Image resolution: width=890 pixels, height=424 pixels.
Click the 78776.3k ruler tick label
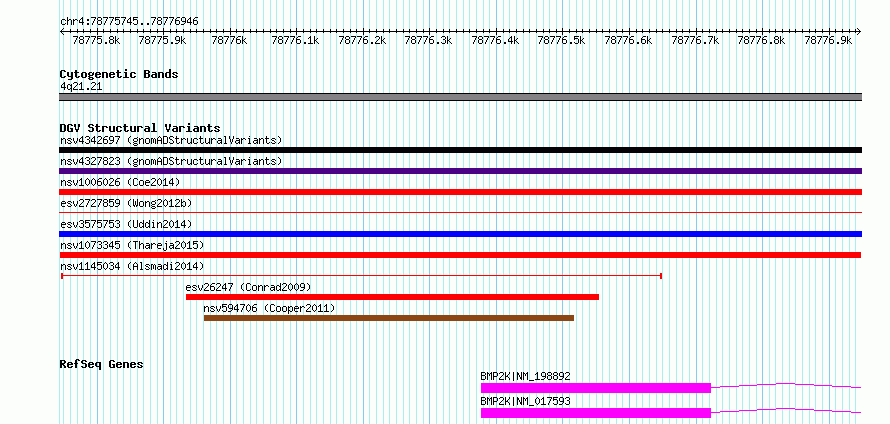tap(429, 40)
